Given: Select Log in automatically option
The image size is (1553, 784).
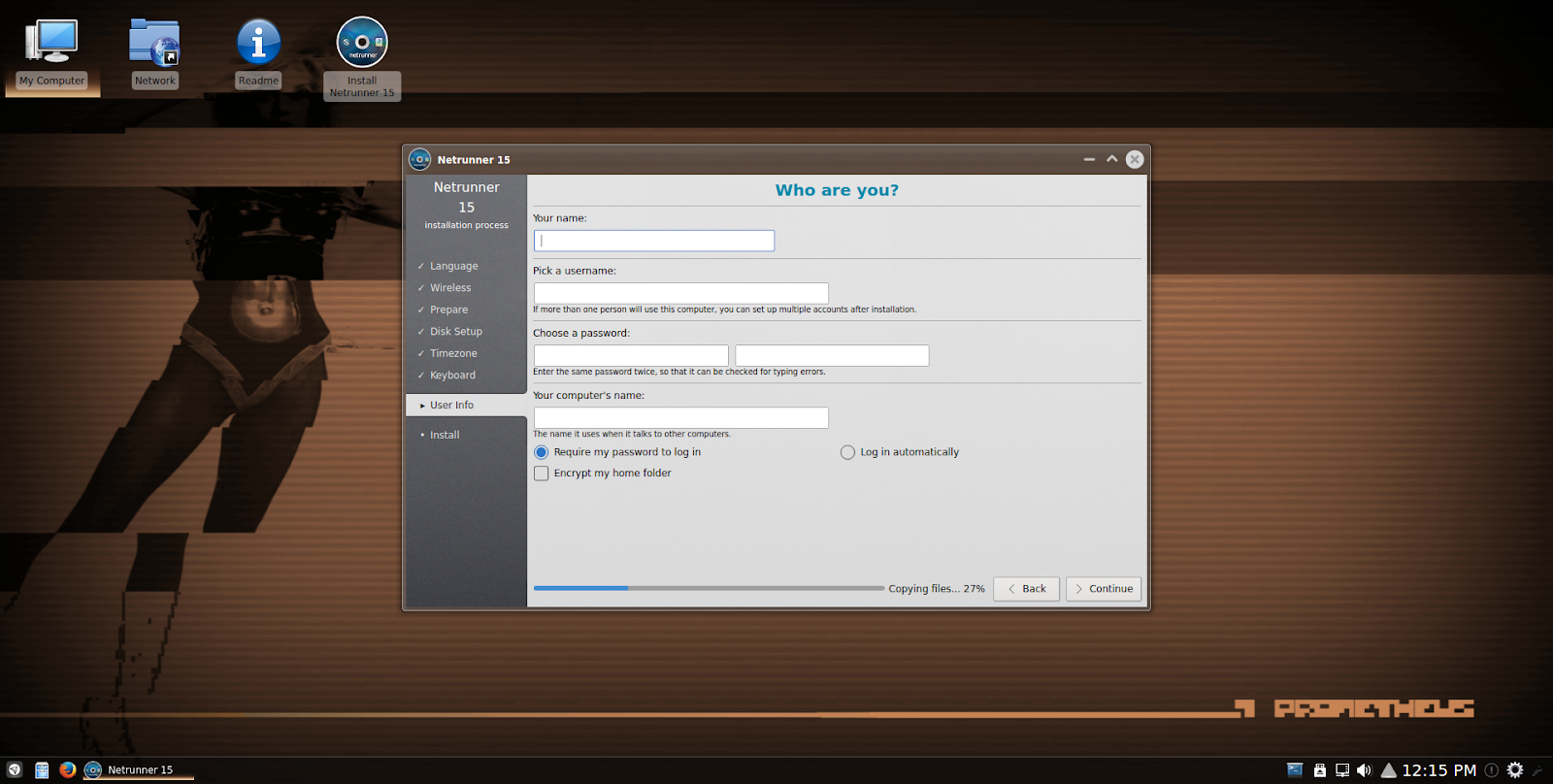Looking at the screenshot, I should pyautogui.click(x=900, y=452).
